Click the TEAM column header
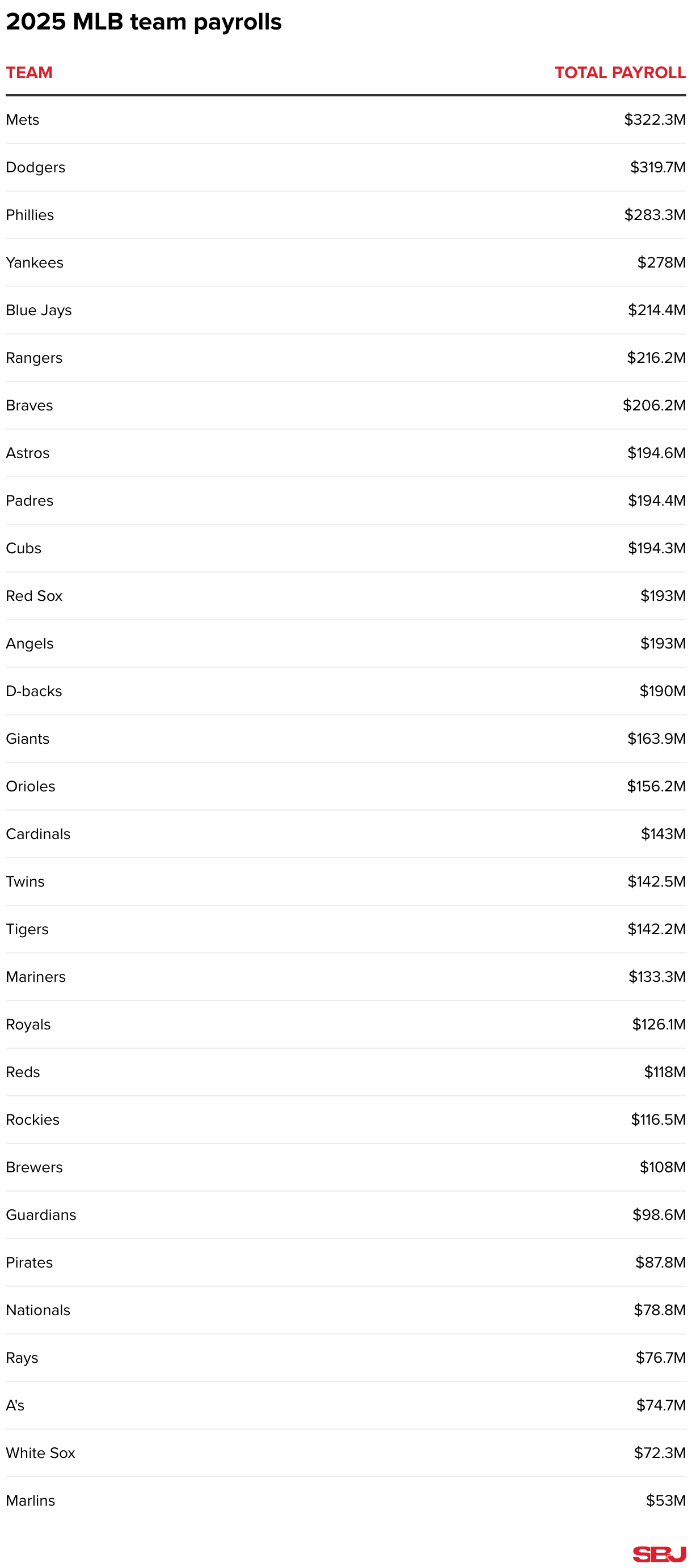The height and width of the screenshot is (1568, 692). point(29,73)
